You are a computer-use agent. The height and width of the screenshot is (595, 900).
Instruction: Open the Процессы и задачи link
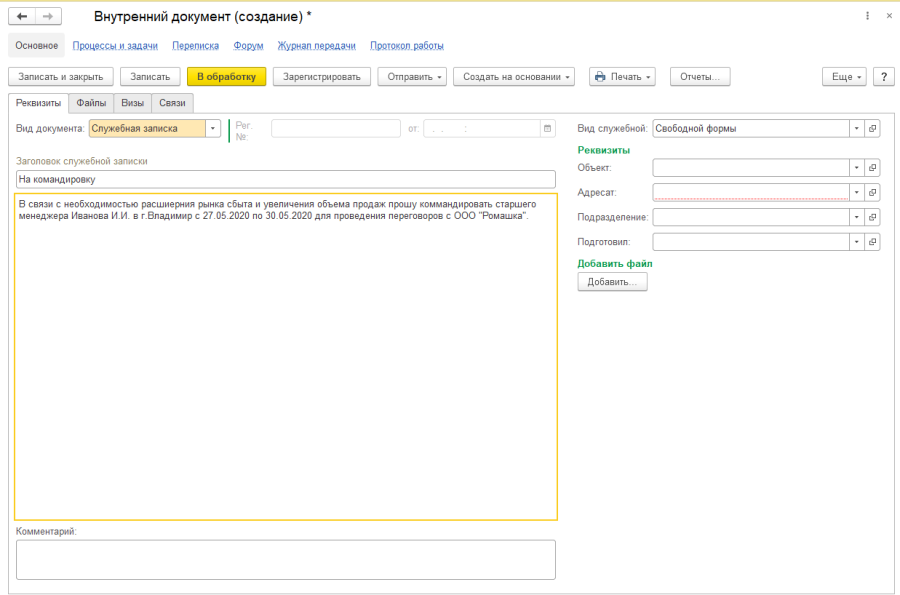point(115,45)
